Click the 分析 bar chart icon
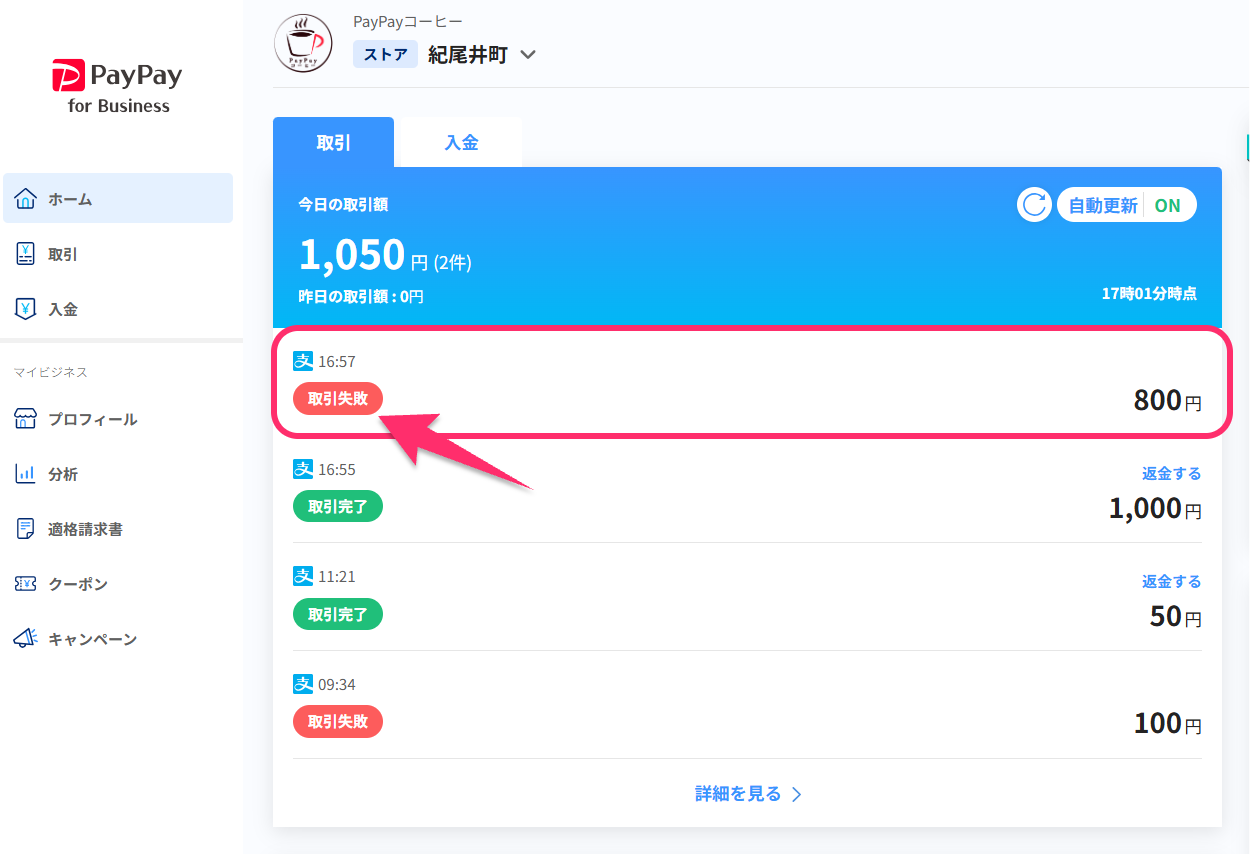This screenshot has height=854, width=1250. click(26, 474)
